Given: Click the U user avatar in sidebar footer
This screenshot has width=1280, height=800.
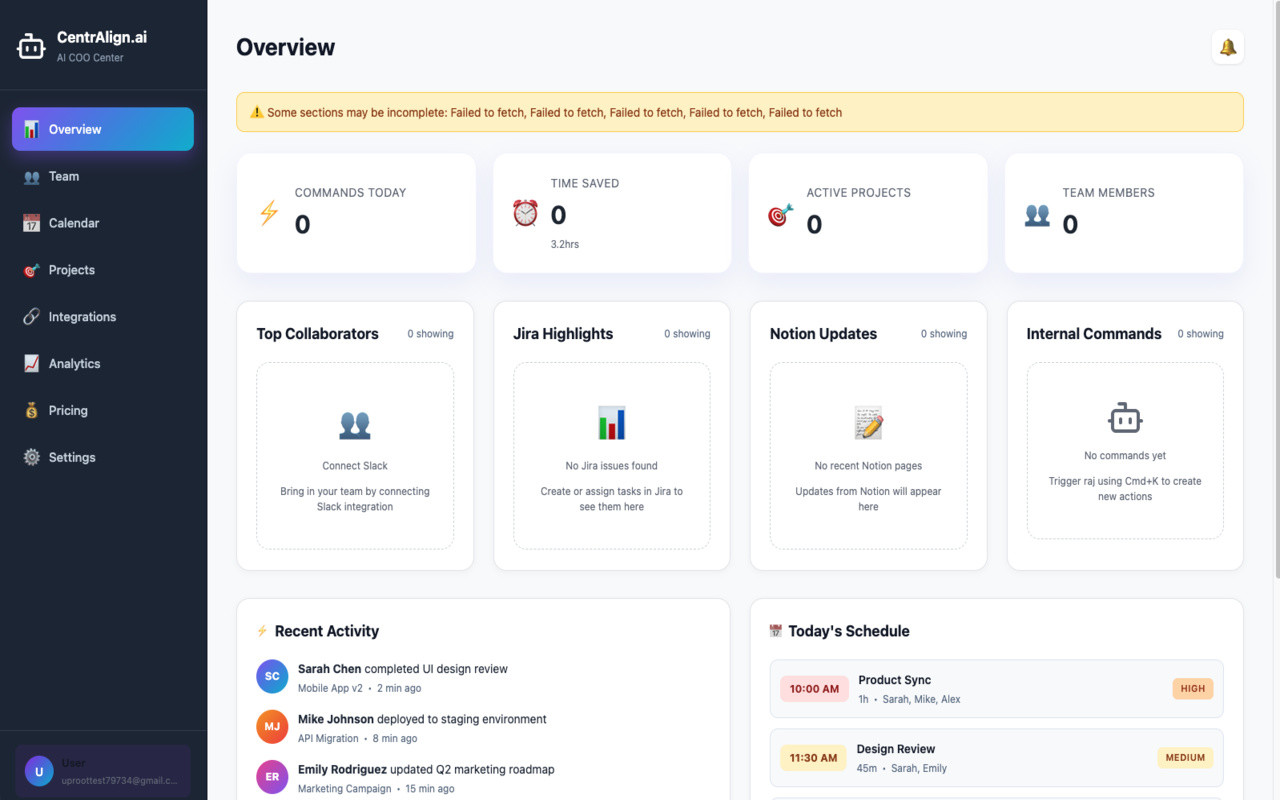Looking at the screenshot, I should tap(39, 771).
